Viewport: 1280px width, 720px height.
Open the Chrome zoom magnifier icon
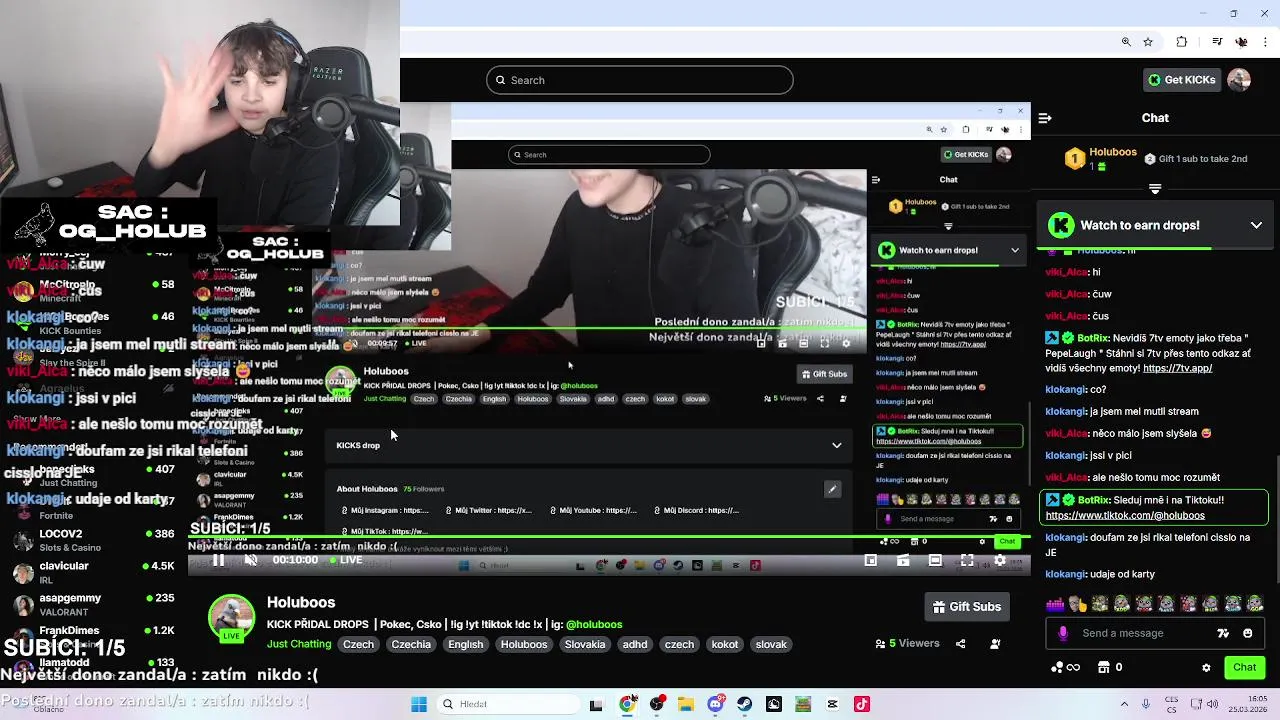click(1126, 42)
